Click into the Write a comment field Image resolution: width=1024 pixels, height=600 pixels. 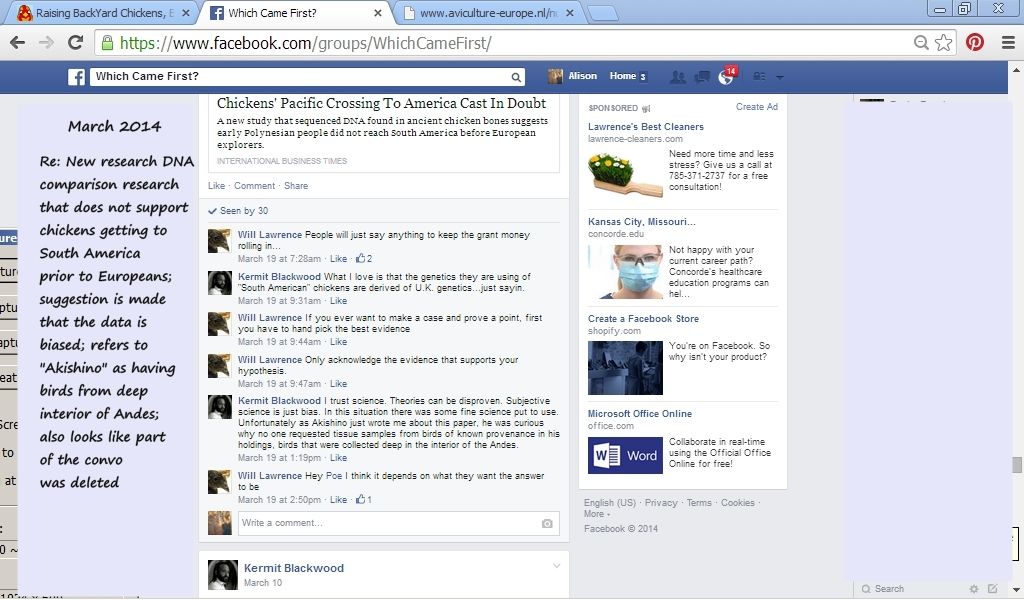(385, 523)
